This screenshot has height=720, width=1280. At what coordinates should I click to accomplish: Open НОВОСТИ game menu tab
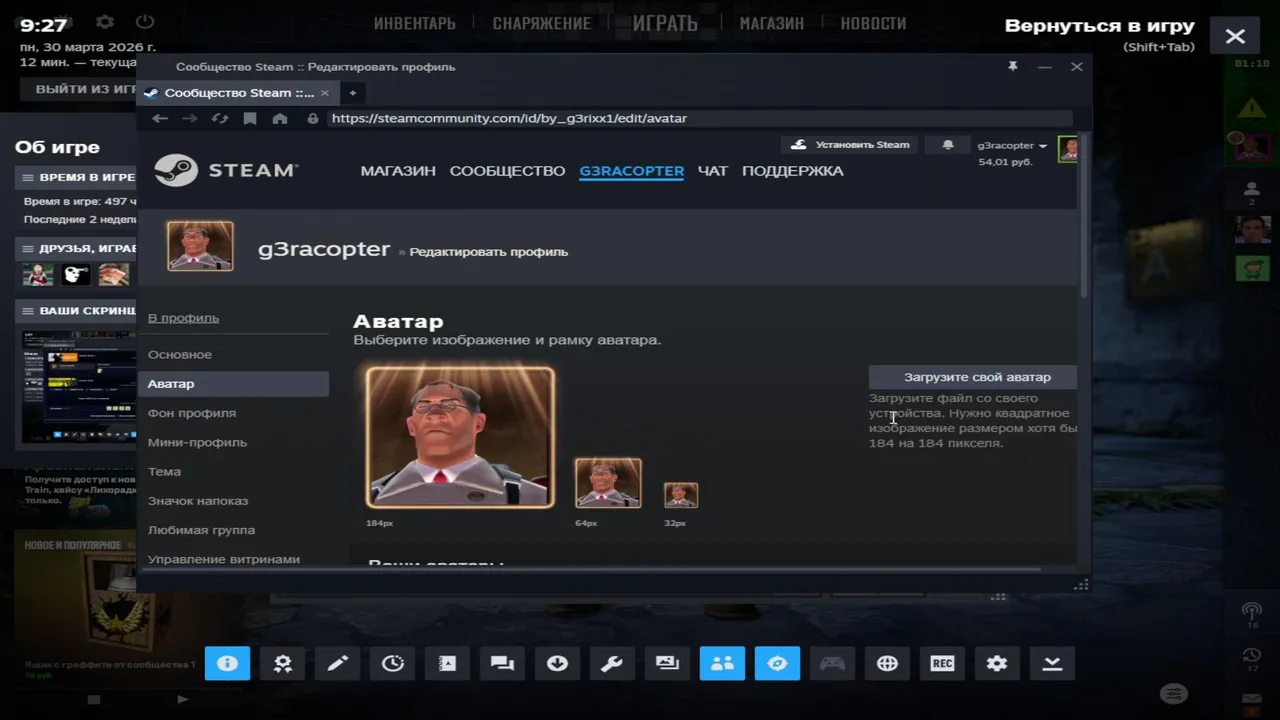point(873,23)
